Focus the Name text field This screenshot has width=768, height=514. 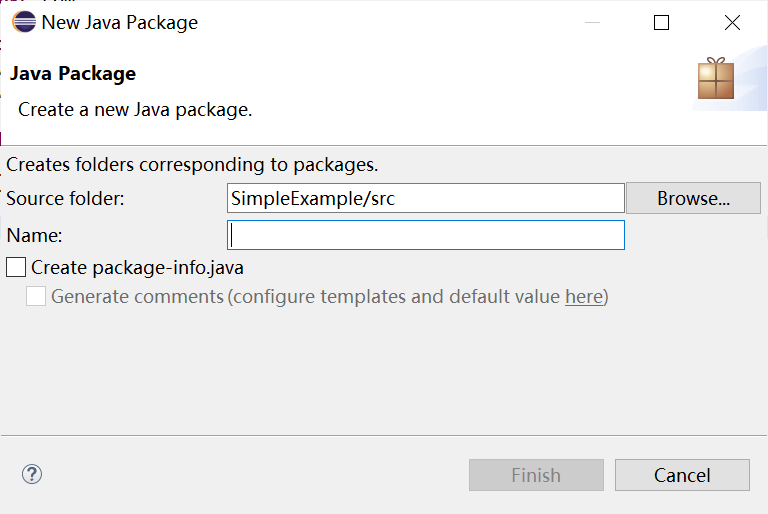click(x=426, y=235)
